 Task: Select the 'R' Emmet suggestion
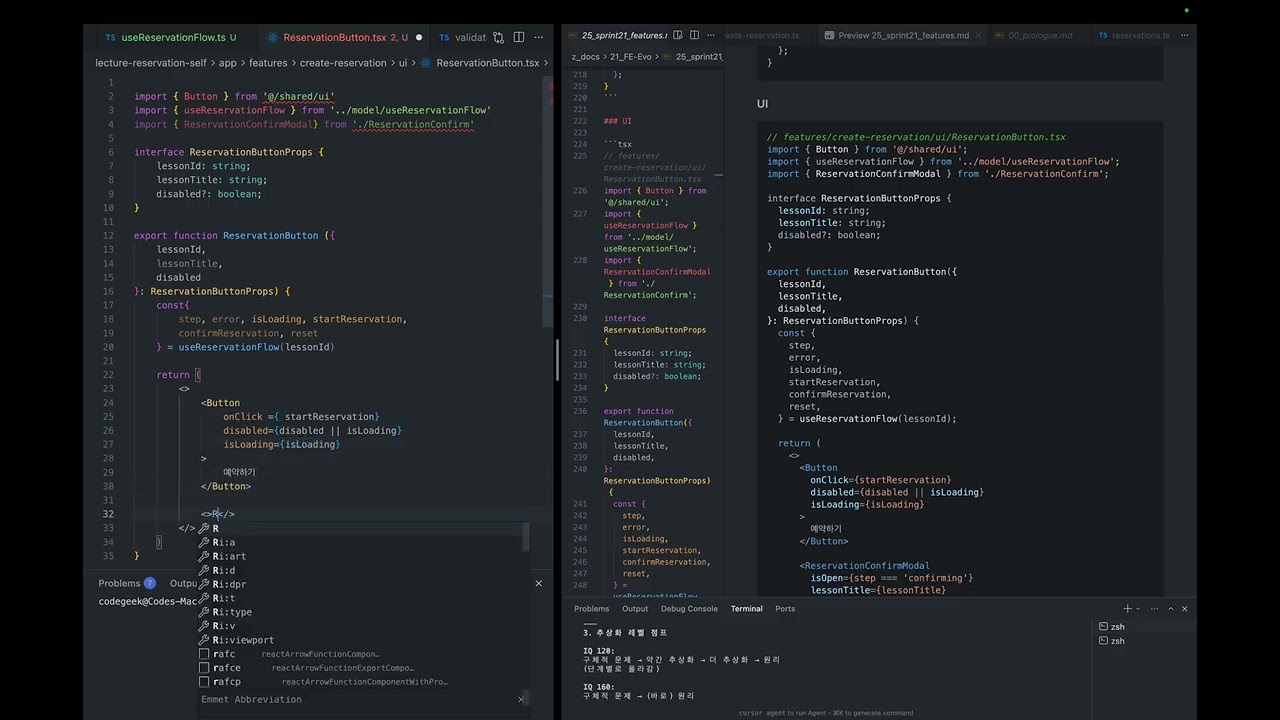(360, 528)
